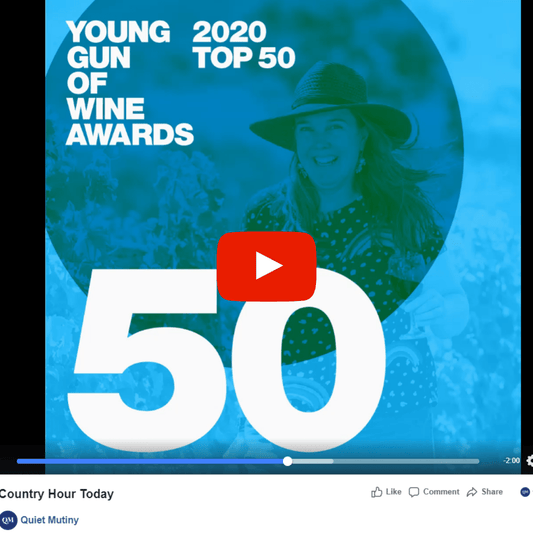Click the Young Gun of Wine Awards heading
Image resolution: width=533 pixels, height=533 pixels.
pos(130,83)
